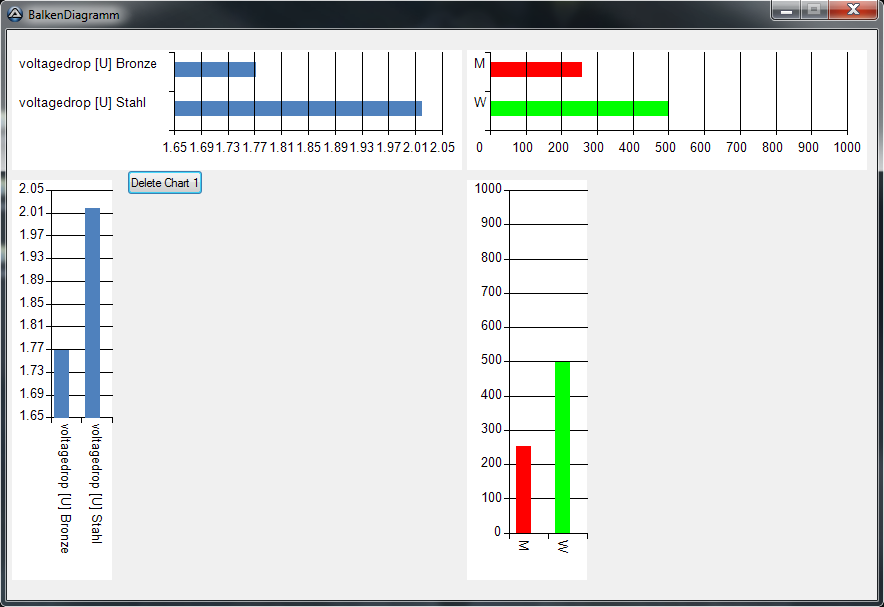Click the rotated "voltagedrop [U] Stahl" axis label
884x607 pixels.
[96, 483]
